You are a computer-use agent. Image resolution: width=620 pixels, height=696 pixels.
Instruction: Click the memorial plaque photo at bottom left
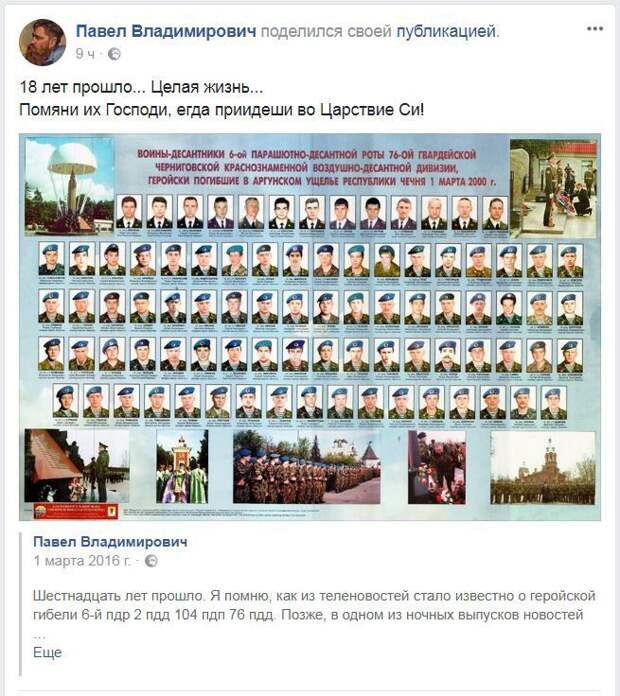tap(77, 466)
